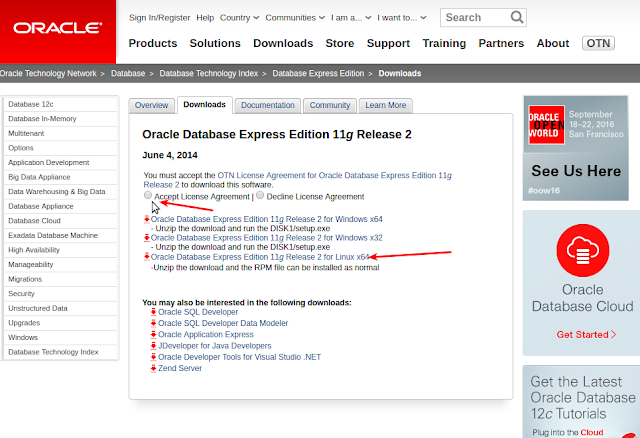
Task: Click Sign In/Register link
Action: click(x=160, y=18)
